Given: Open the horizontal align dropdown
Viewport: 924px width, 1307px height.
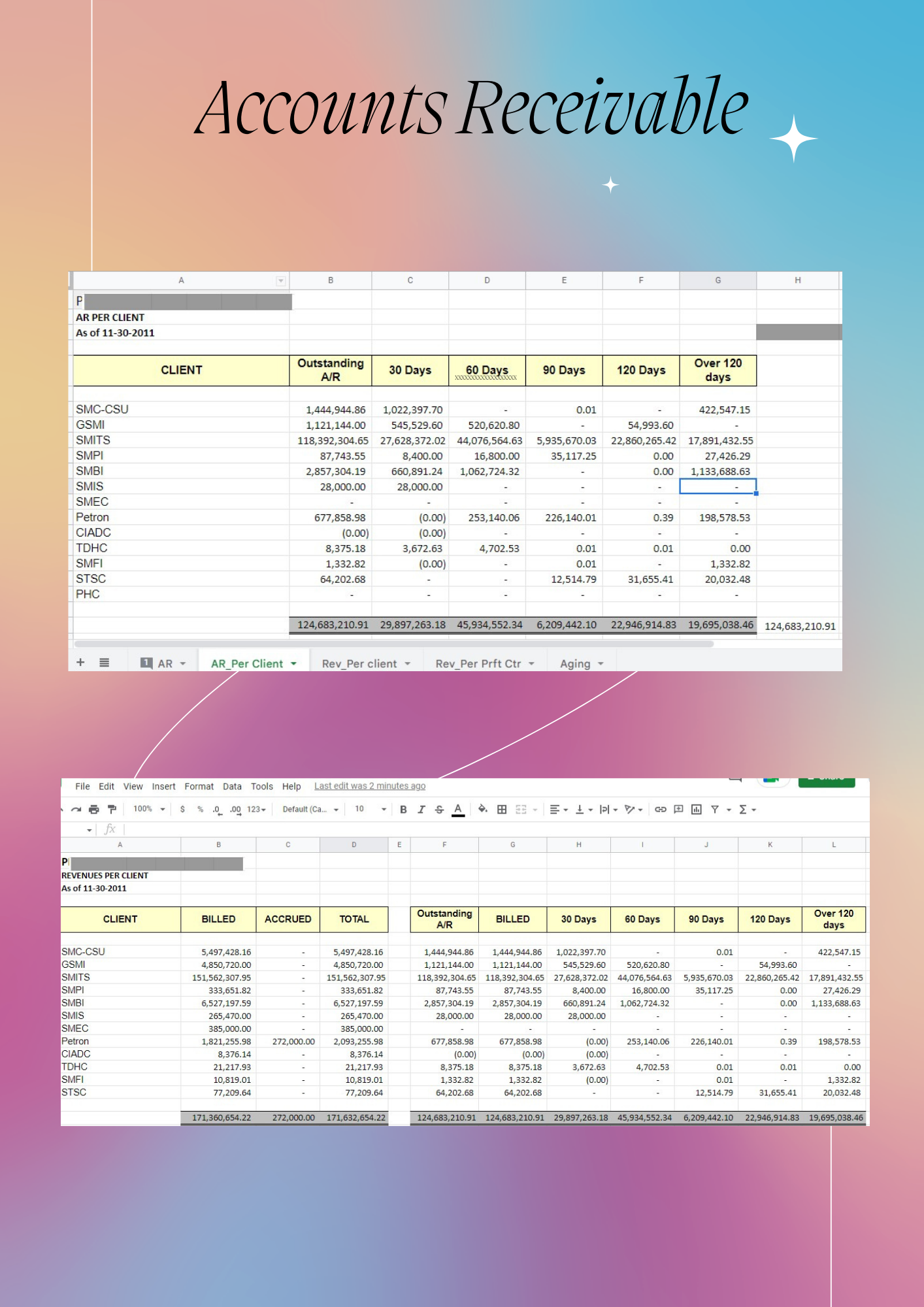Looking at the screenshot, I should click(559, 810).
